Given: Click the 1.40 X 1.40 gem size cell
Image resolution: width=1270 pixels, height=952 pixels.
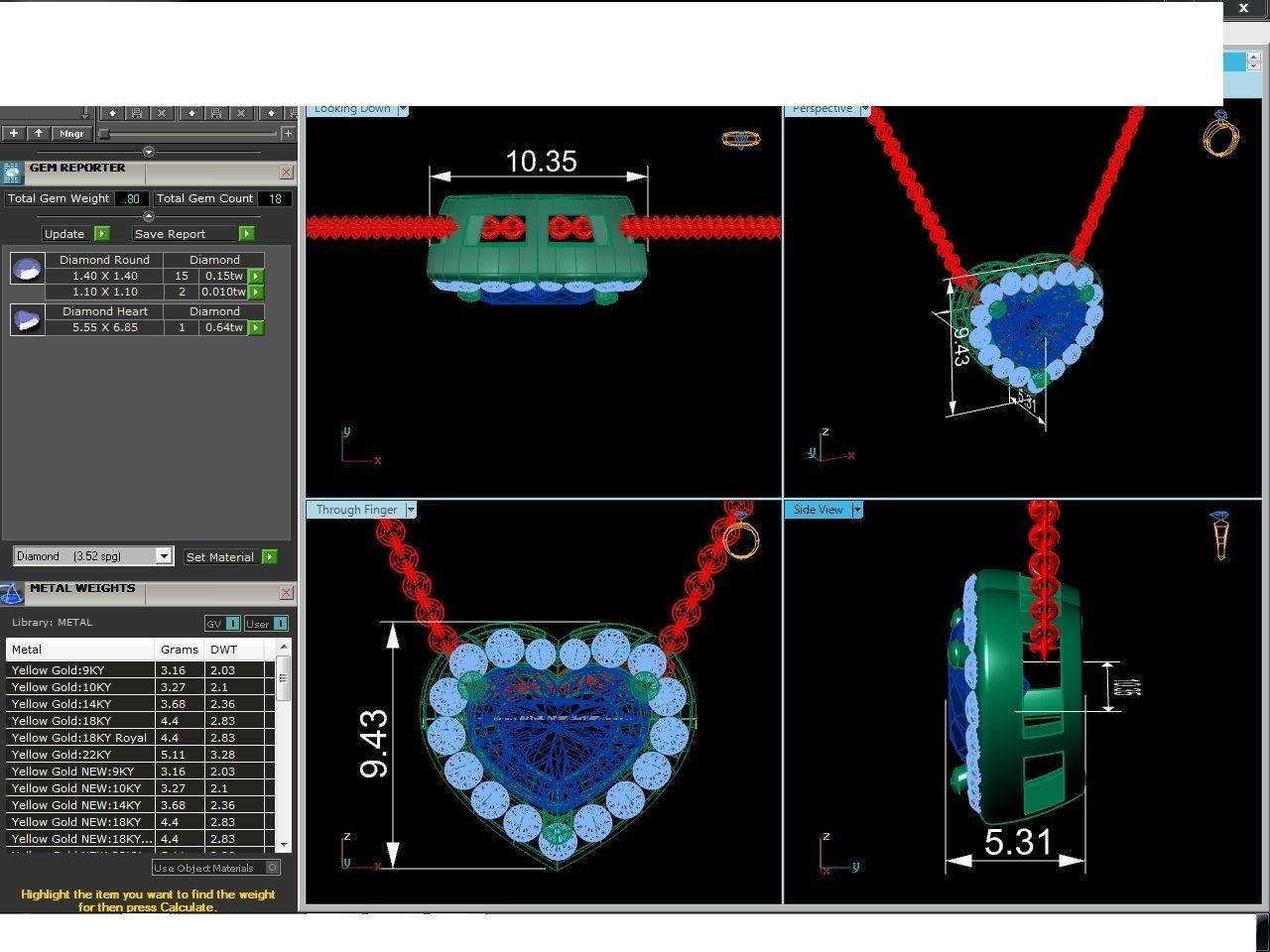Looking at the screenshot, I should coord(105,276).
